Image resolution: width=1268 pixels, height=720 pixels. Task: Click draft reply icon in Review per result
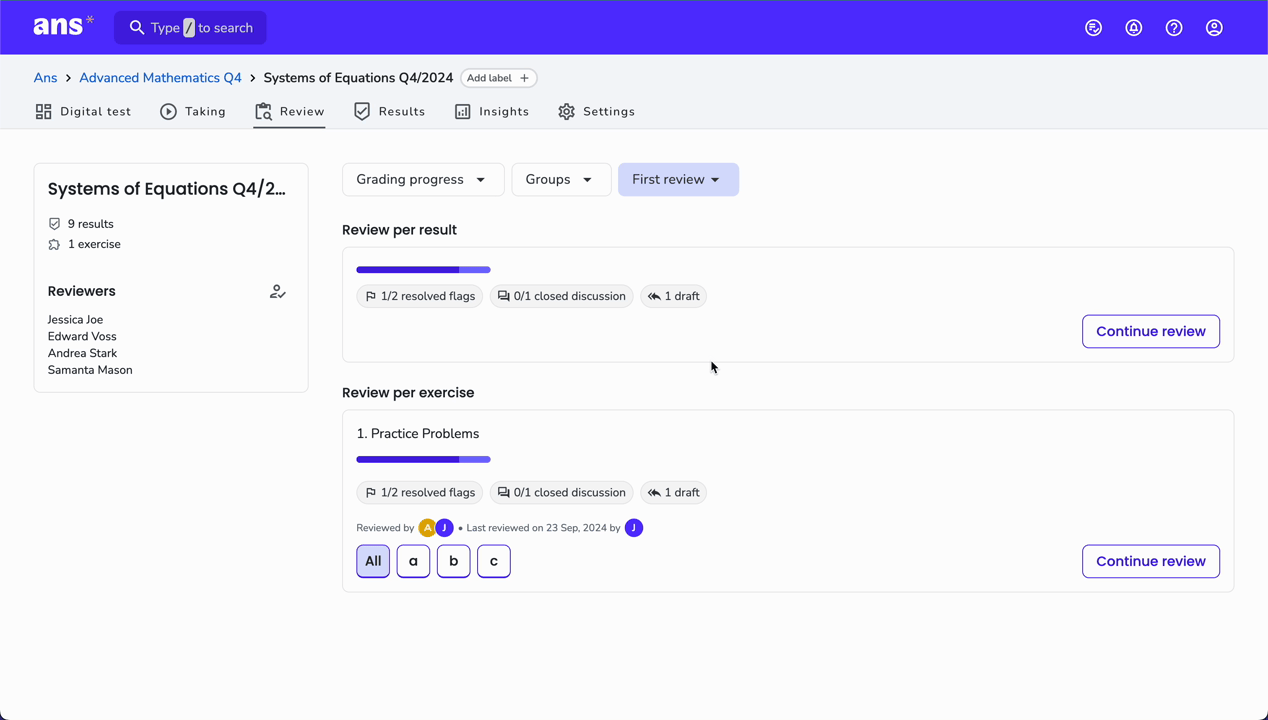click(x=654, y=296)
